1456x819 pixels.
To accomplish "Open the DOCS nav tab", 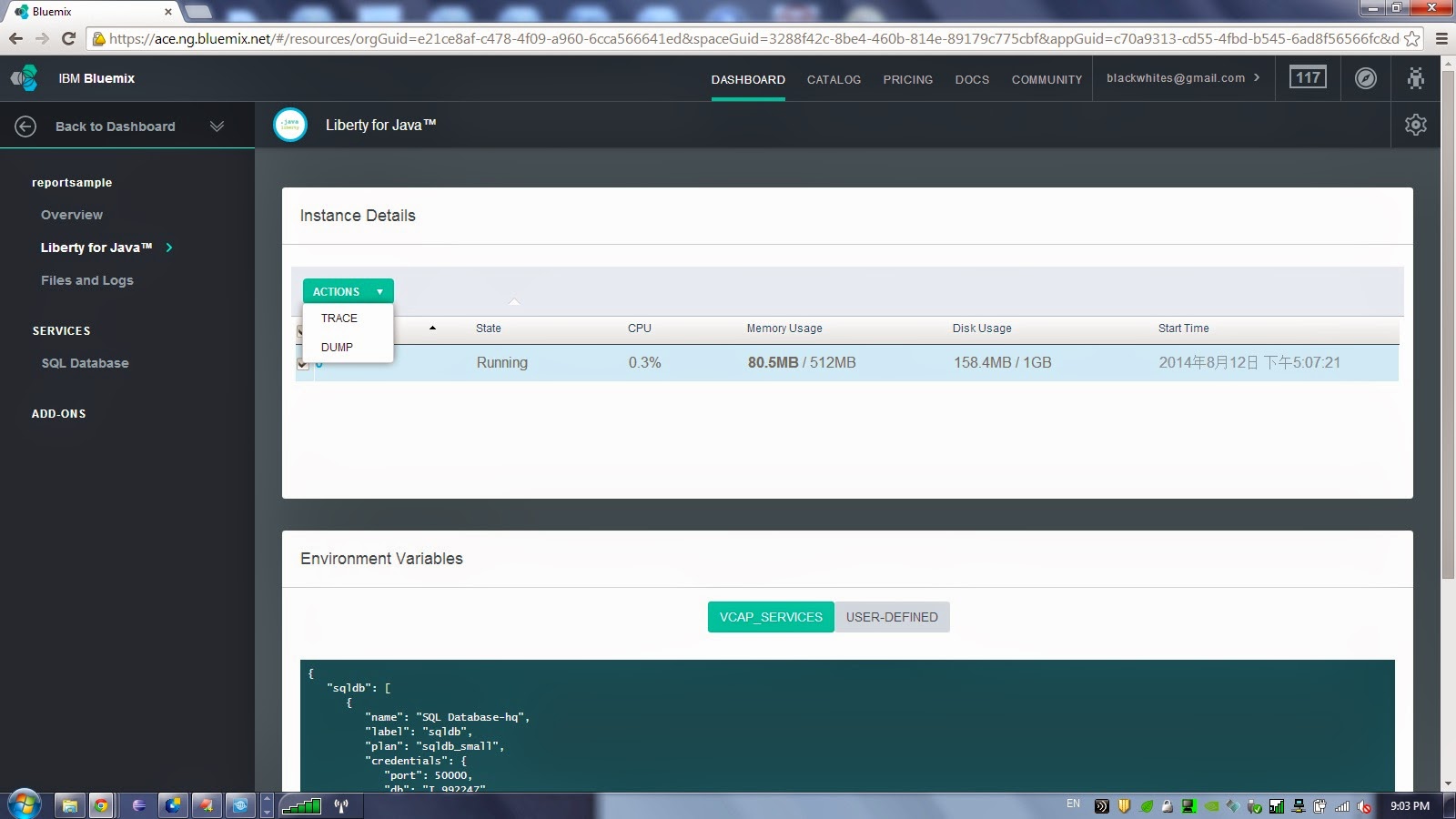I will [972, 80].
